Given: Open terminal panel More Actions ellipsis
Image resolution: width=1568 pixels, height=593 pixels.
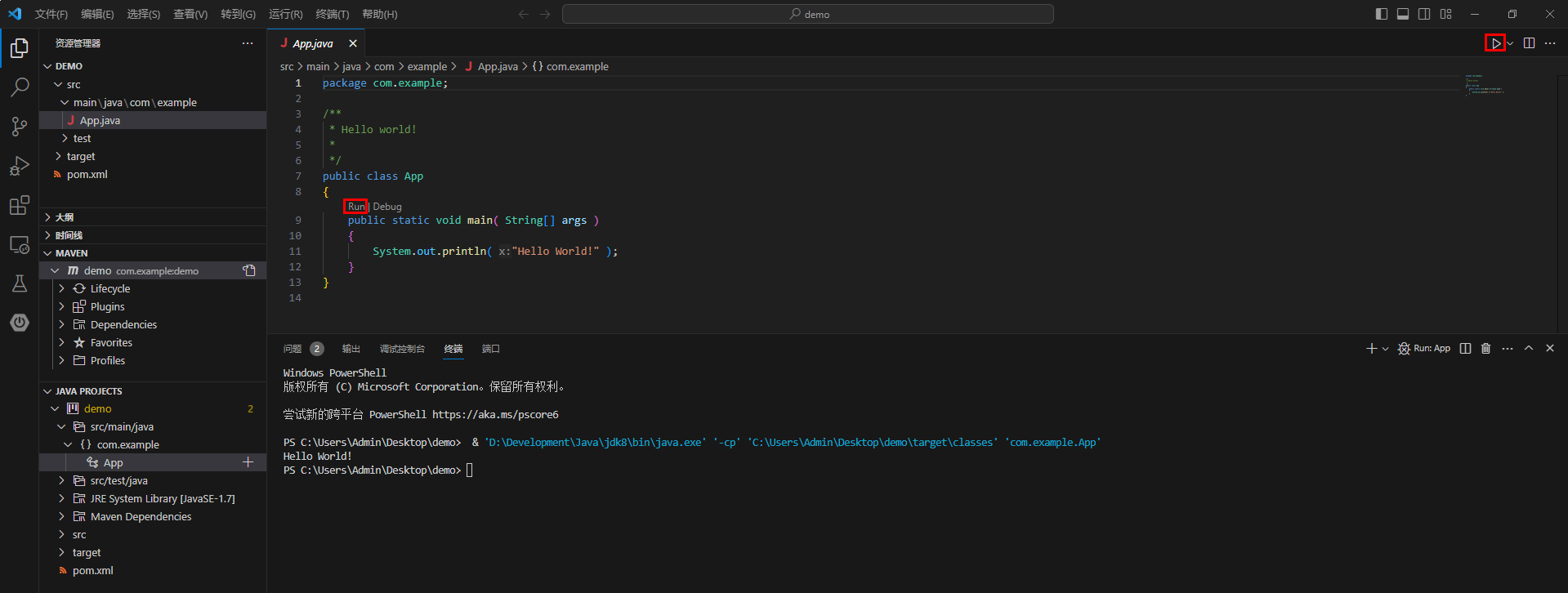Looking at the screenshot, I should click(1508, 349).
